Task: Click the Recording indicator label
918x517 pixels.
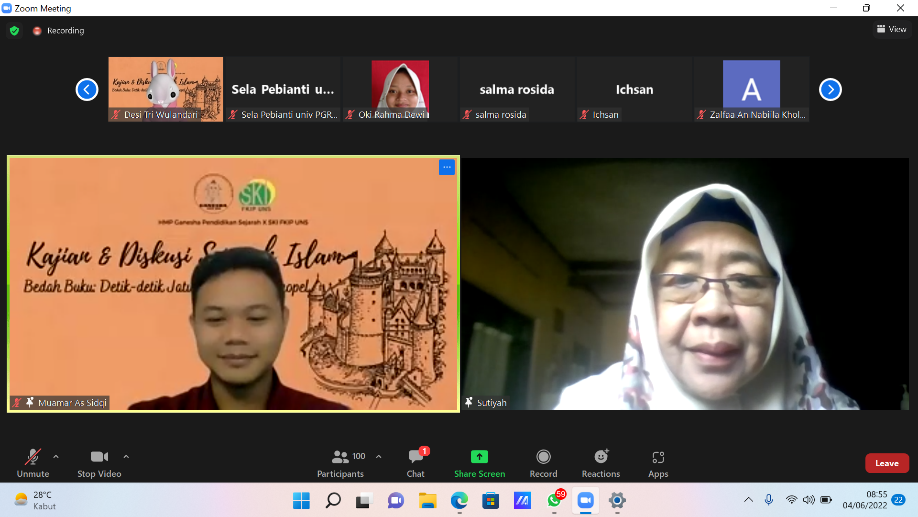Action: pos(59,31)
